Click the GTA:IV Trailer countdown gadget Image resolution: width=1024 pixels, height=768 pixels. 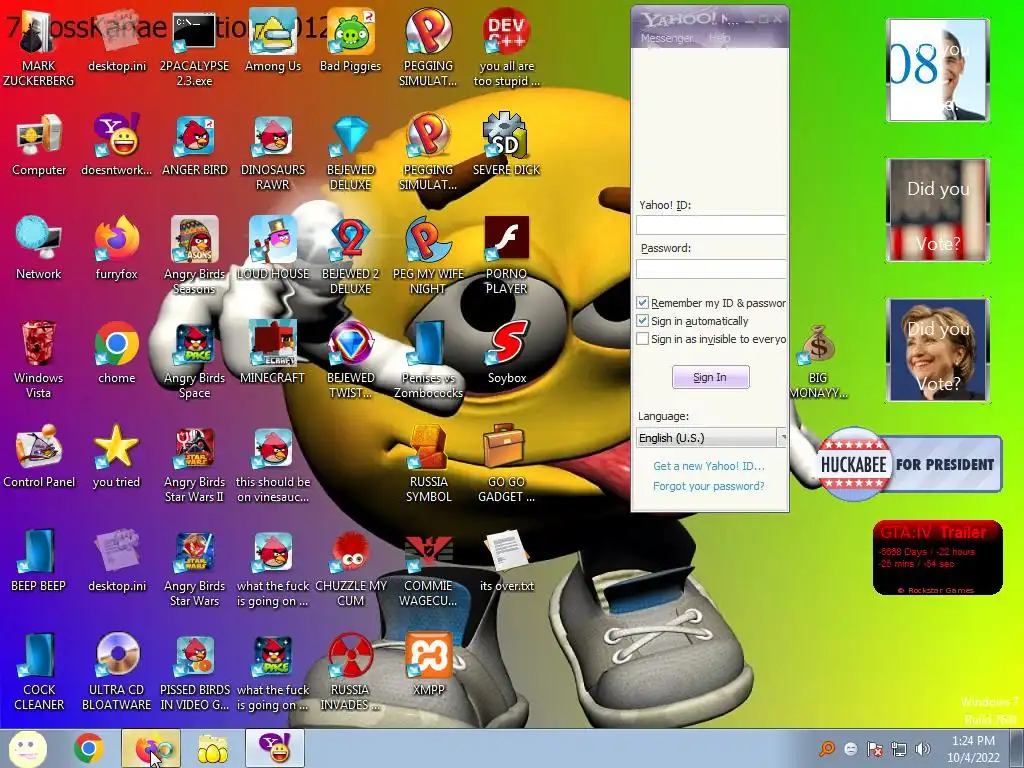(x=938, y=557)
